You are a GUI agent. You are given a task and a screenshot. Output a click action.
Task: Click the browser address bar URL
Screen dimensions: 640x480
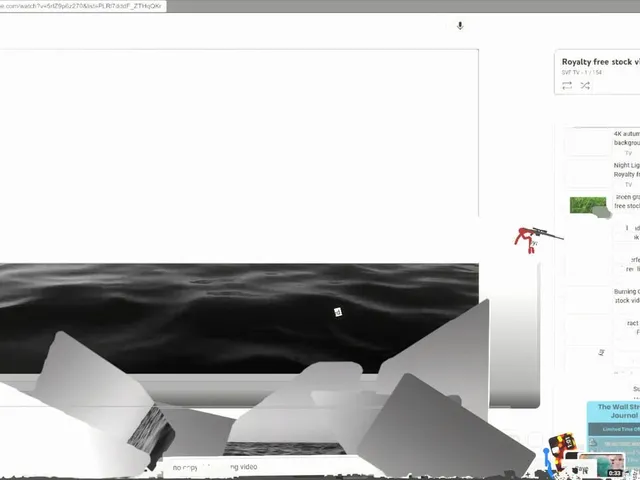tap(82, 6)
